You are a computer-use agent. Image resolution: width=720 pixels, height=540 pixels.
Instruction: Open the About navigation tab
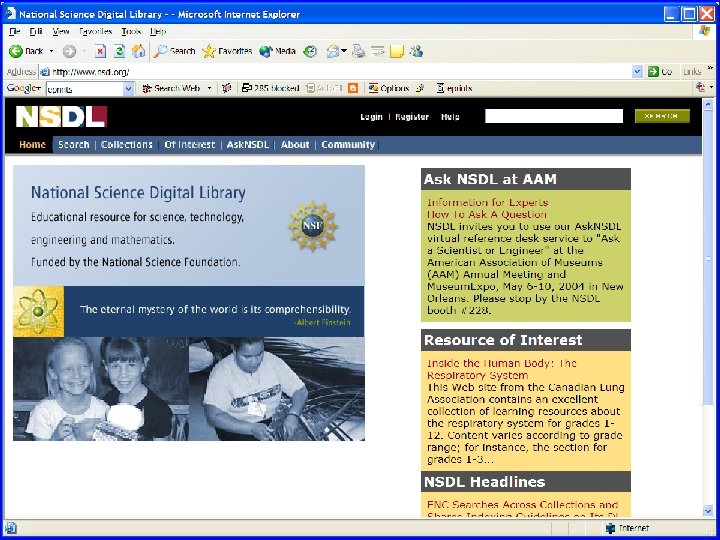tap(295, 145)
